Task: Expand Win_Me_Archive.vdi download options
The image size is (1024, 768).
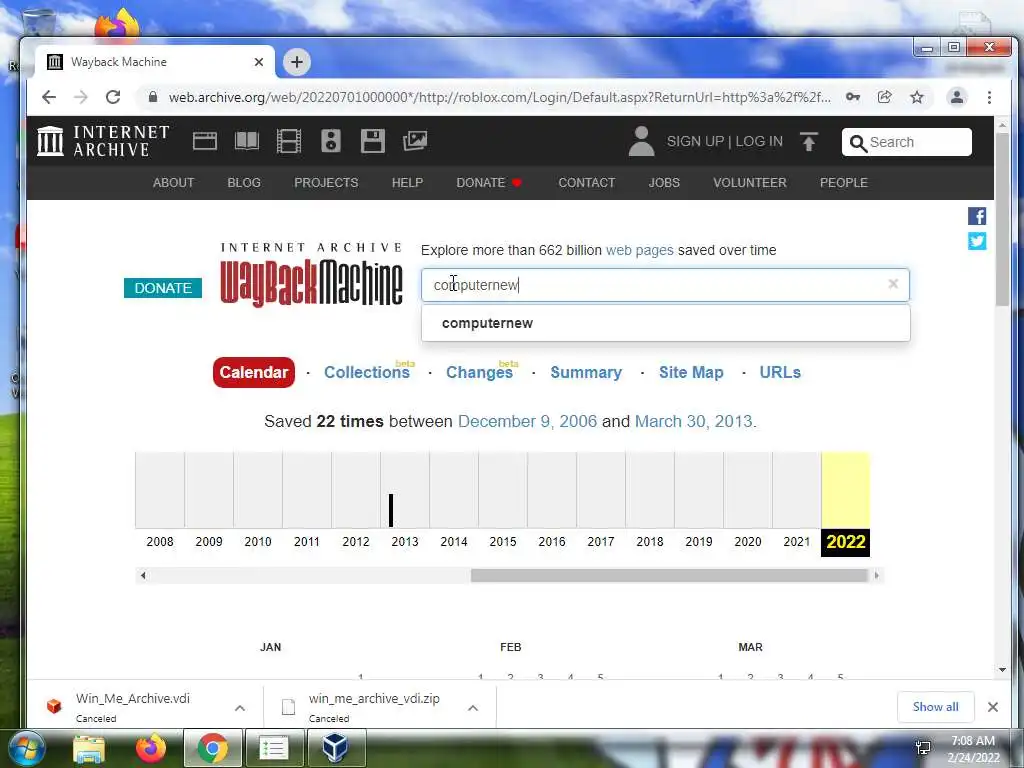Action: 240,708
